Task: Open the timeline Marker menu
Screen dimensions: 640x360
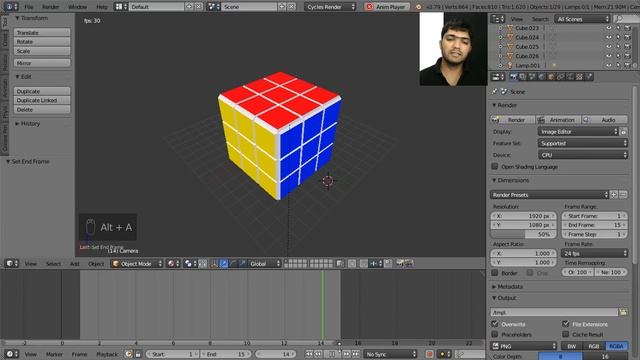Action: [x=54, y=354]
